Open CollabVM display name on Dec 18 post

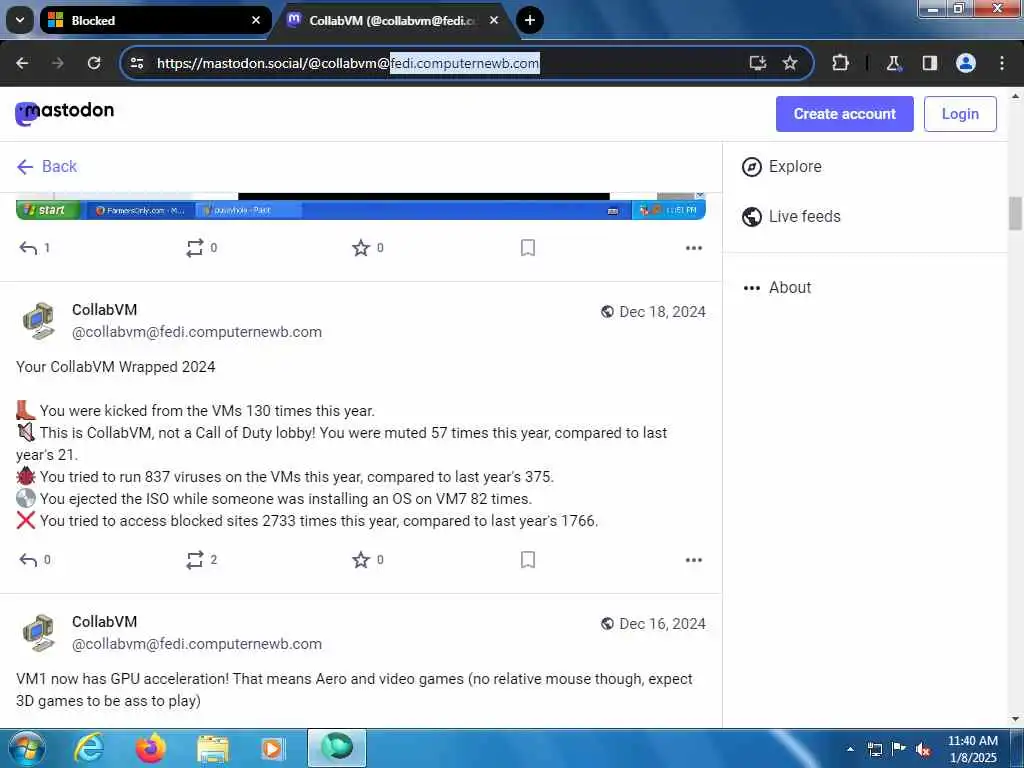[x=104, y=310]
